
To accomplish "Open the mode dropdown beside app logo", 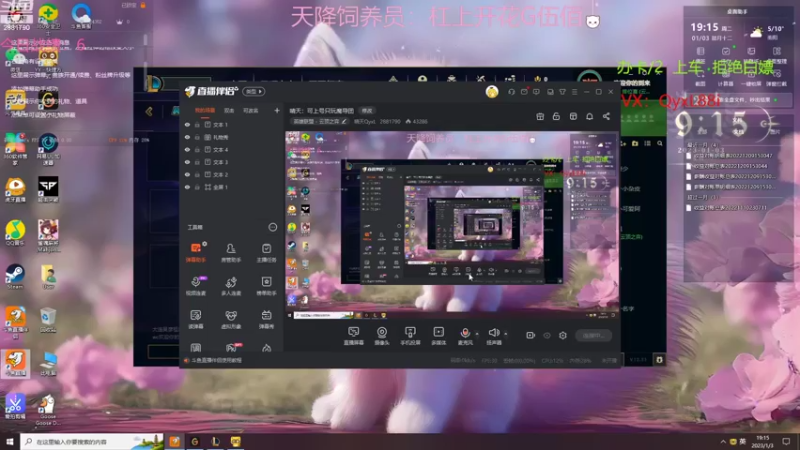I will [254, 91].
